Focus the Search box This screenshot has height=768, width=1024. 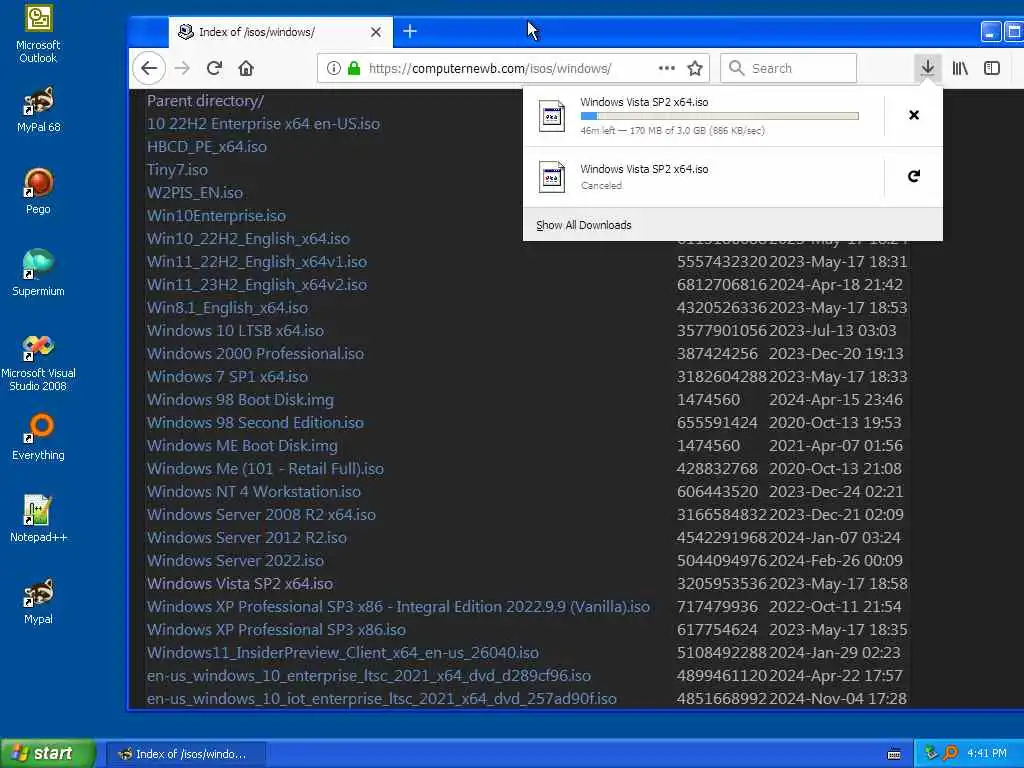tap(788, 68)
